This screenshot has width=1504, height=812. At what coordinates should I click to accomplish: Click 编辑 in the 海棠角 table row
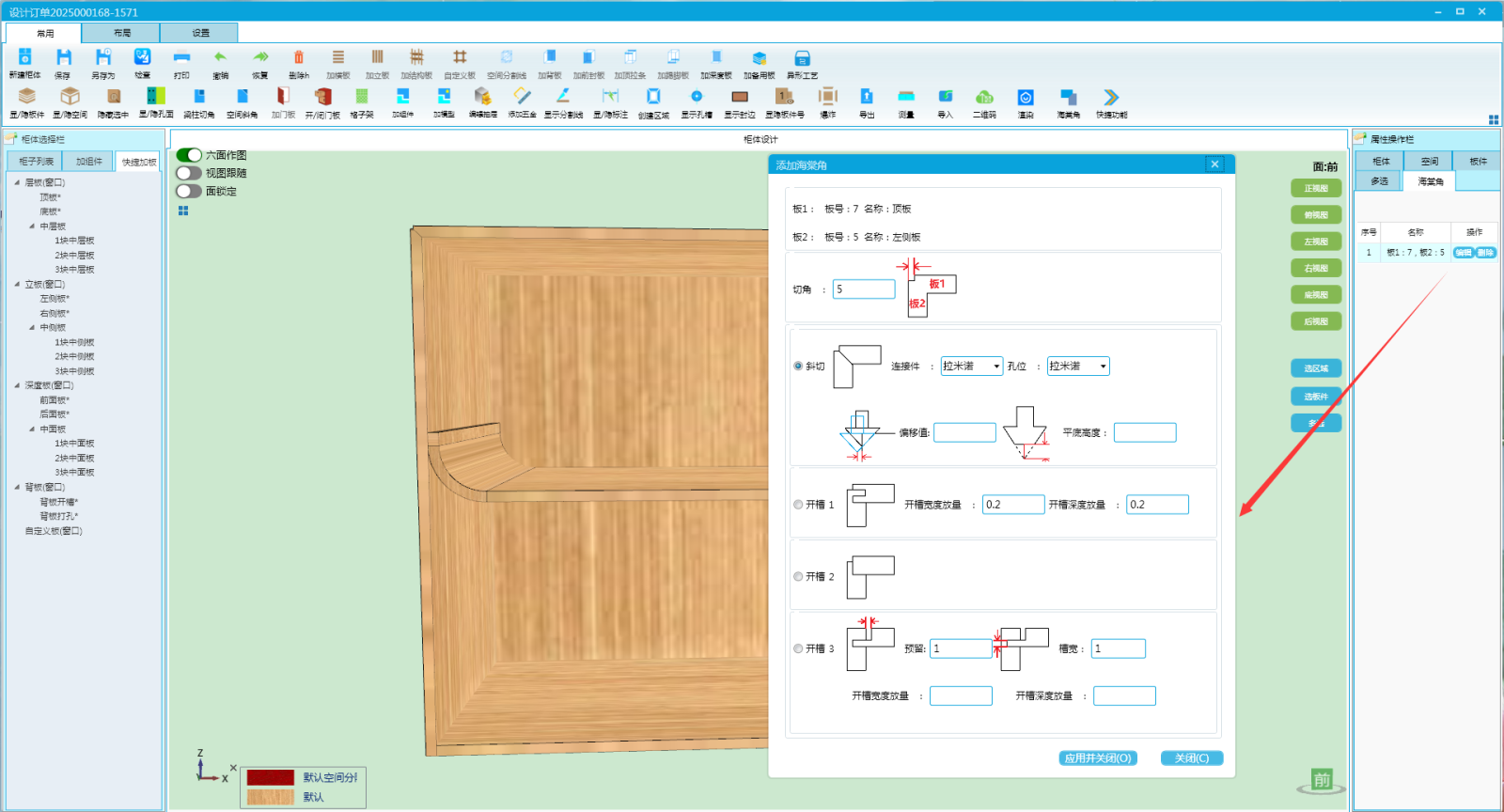1464,253
